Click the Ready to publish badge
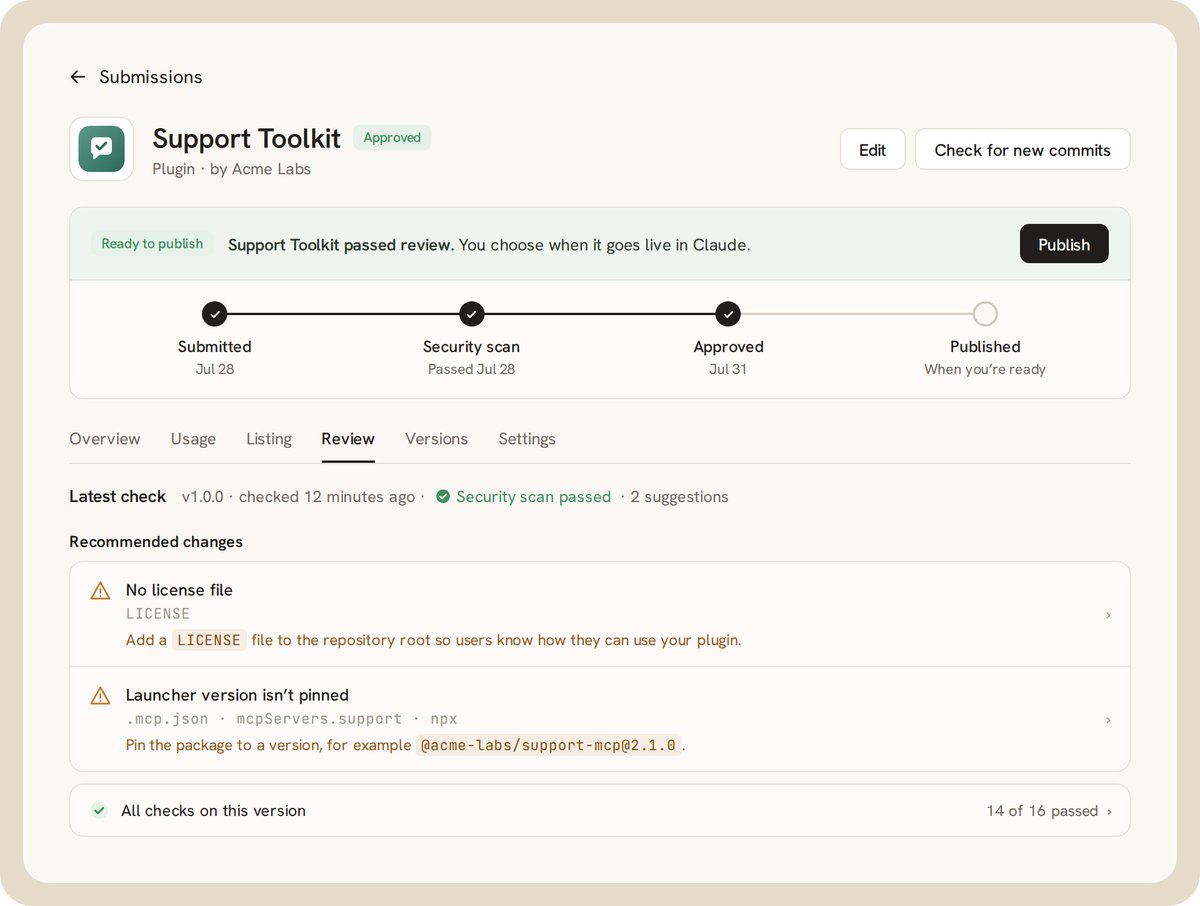 point(152,244)
